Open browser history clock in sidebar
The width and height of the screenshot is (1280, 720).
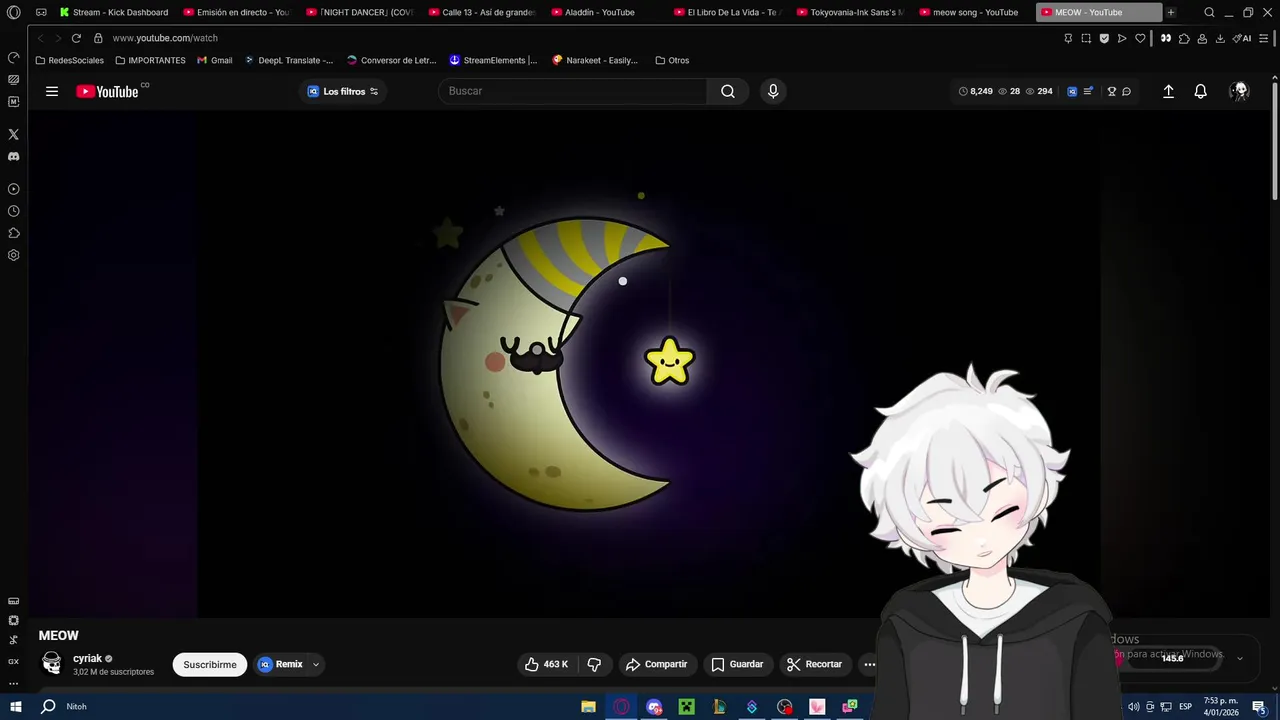coord(13,211)
